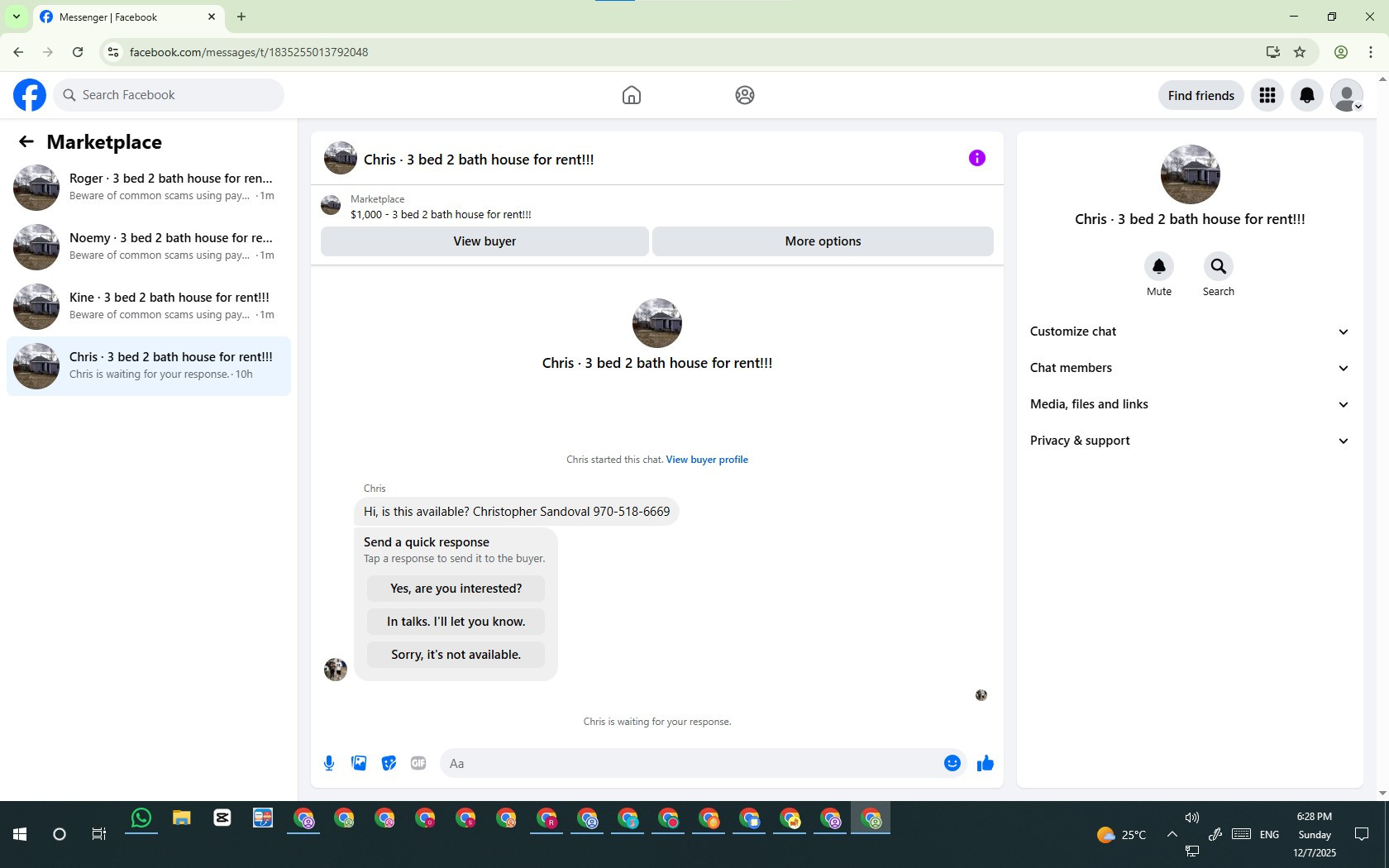Expand the Privacy & support section

point(1190,441)
